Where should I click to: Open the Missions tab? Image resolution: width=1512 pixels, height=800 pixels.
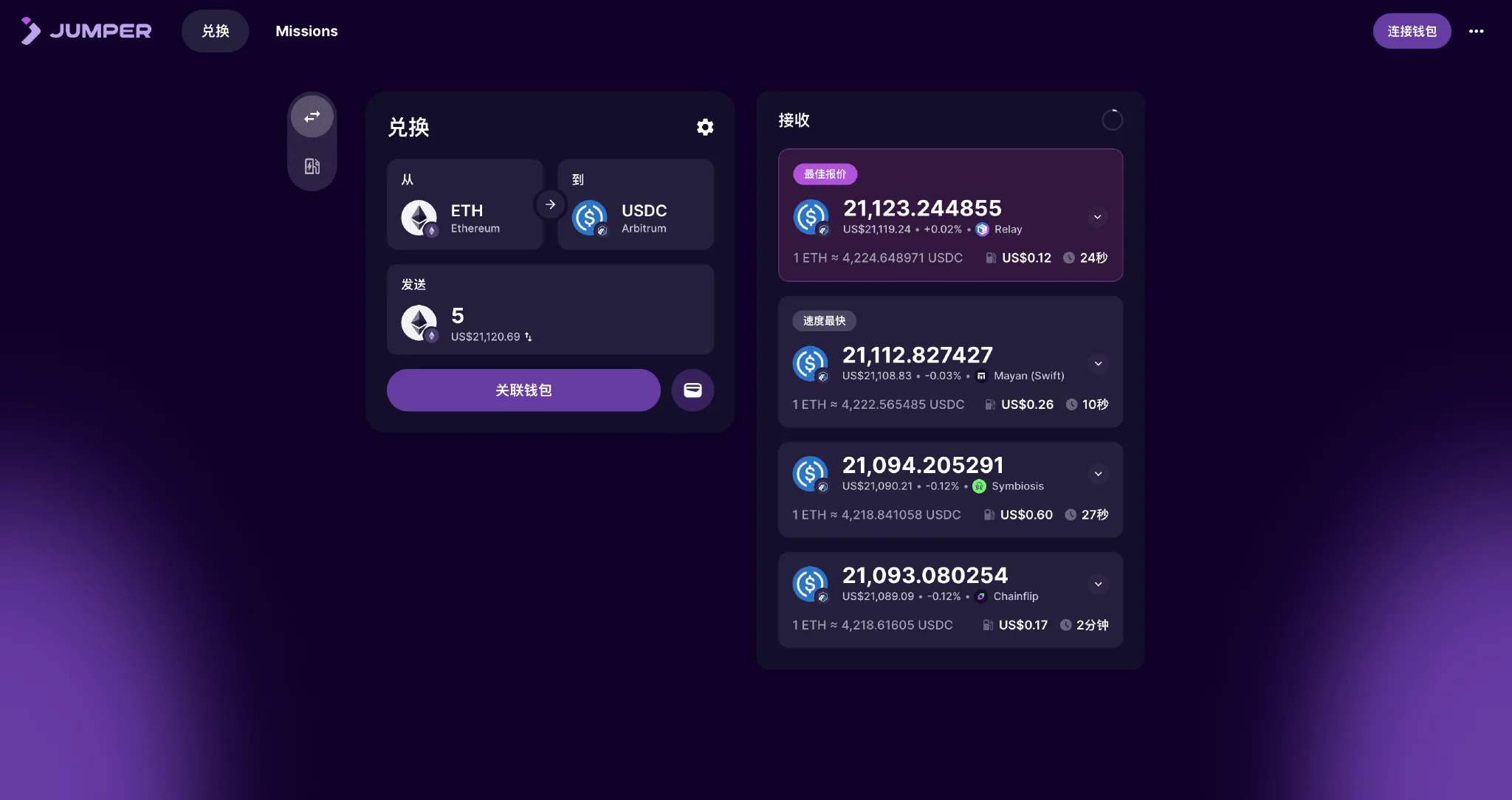(x=306, y=31)
